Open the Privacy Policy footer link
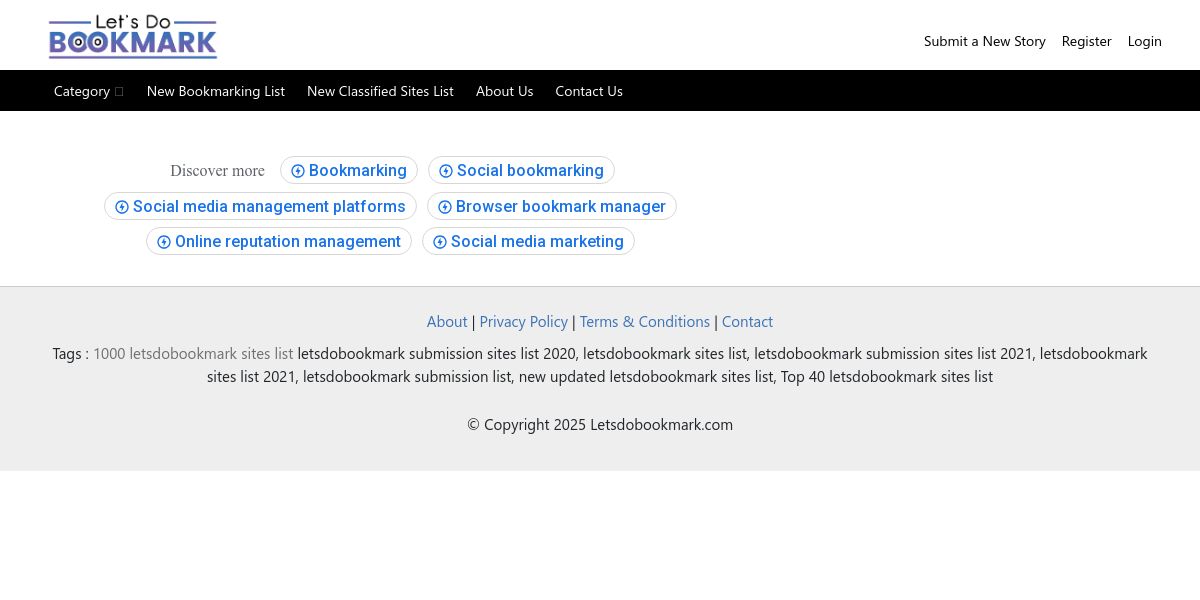The image size is (1200, 600). pos(523,321)
